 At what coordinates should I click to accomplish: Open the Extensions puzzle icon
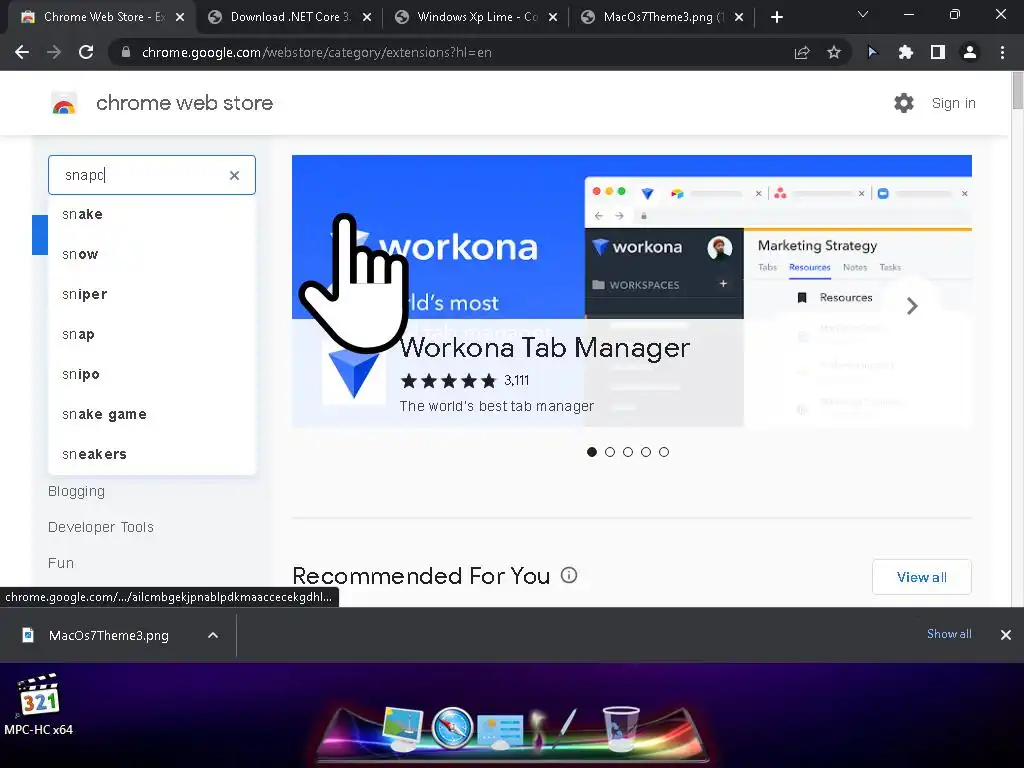pyautogui.click(x=905, y=52)
